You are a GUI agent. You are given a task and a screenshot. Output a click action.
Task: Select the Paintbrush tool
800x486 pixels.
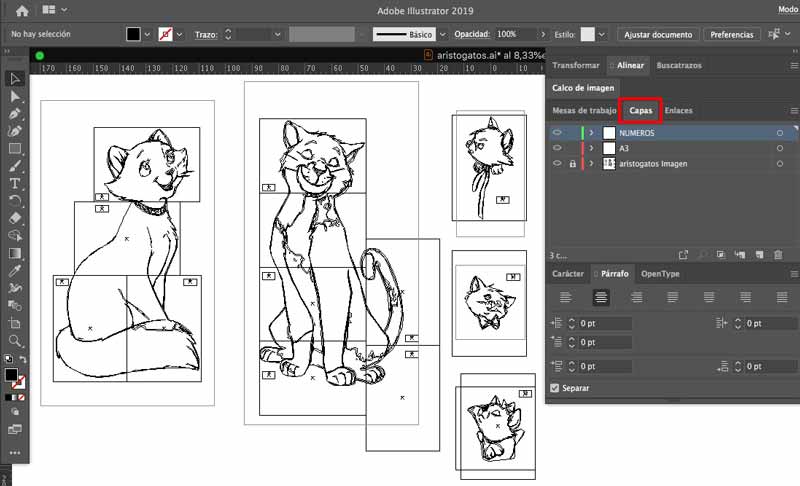pyautogui.click(x=15, y=166)
